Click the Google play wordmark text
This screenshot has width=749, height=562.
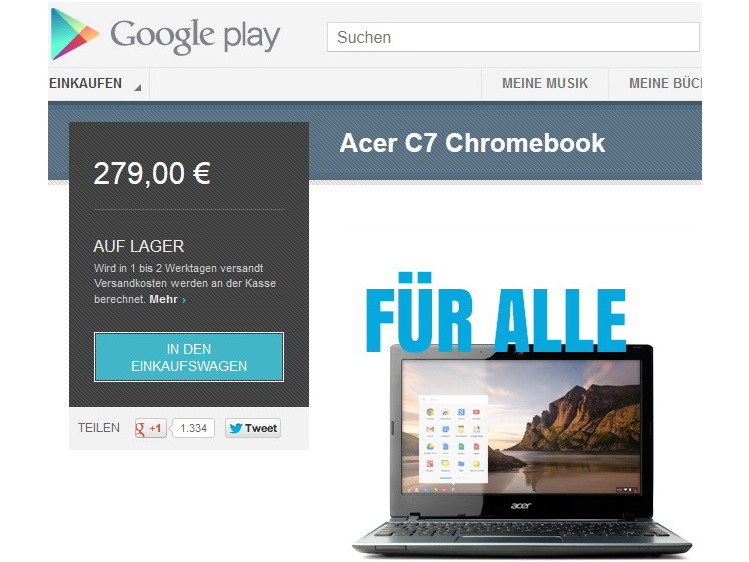195,36
